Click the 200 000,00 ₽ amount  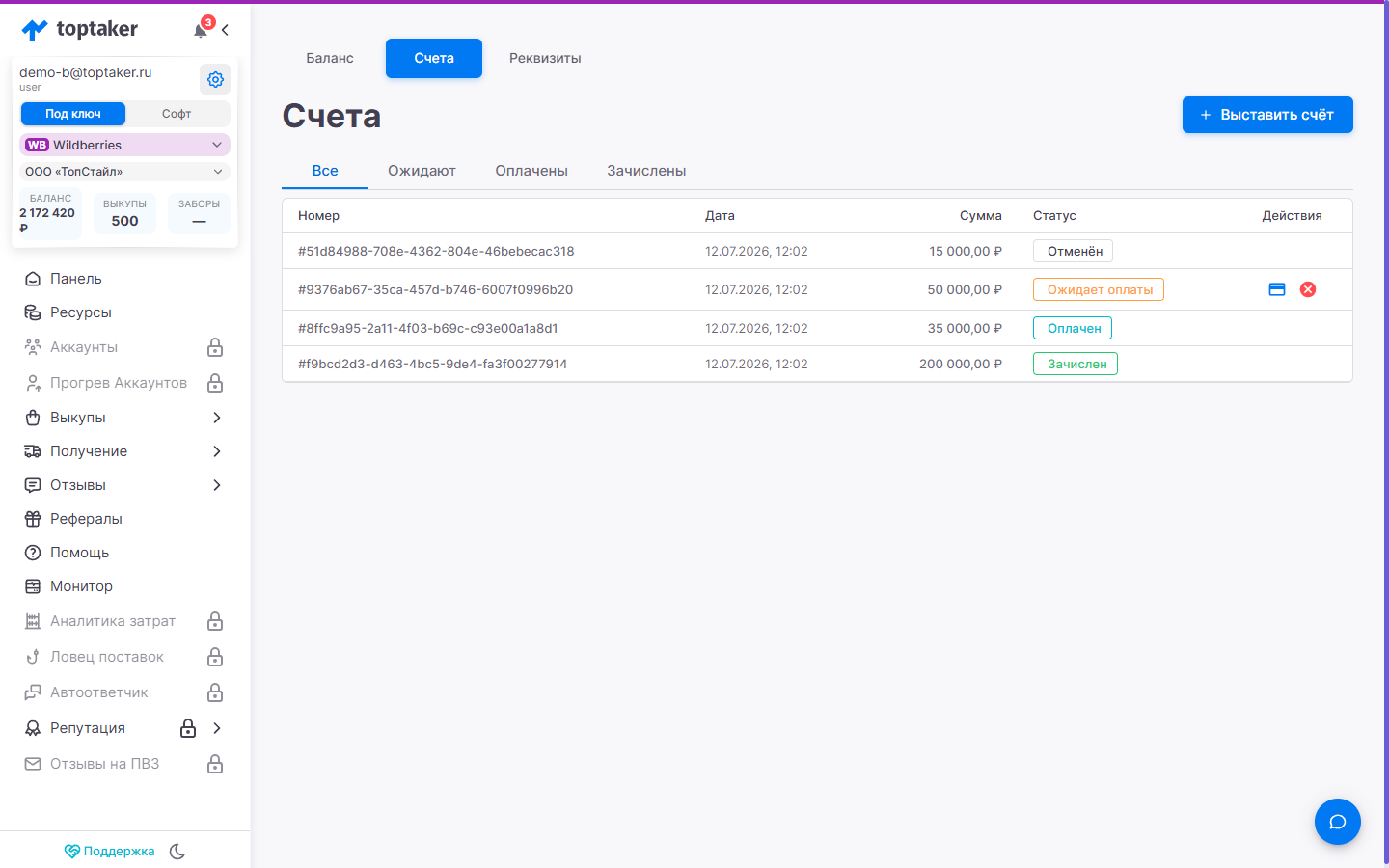[x=961, y=364]
